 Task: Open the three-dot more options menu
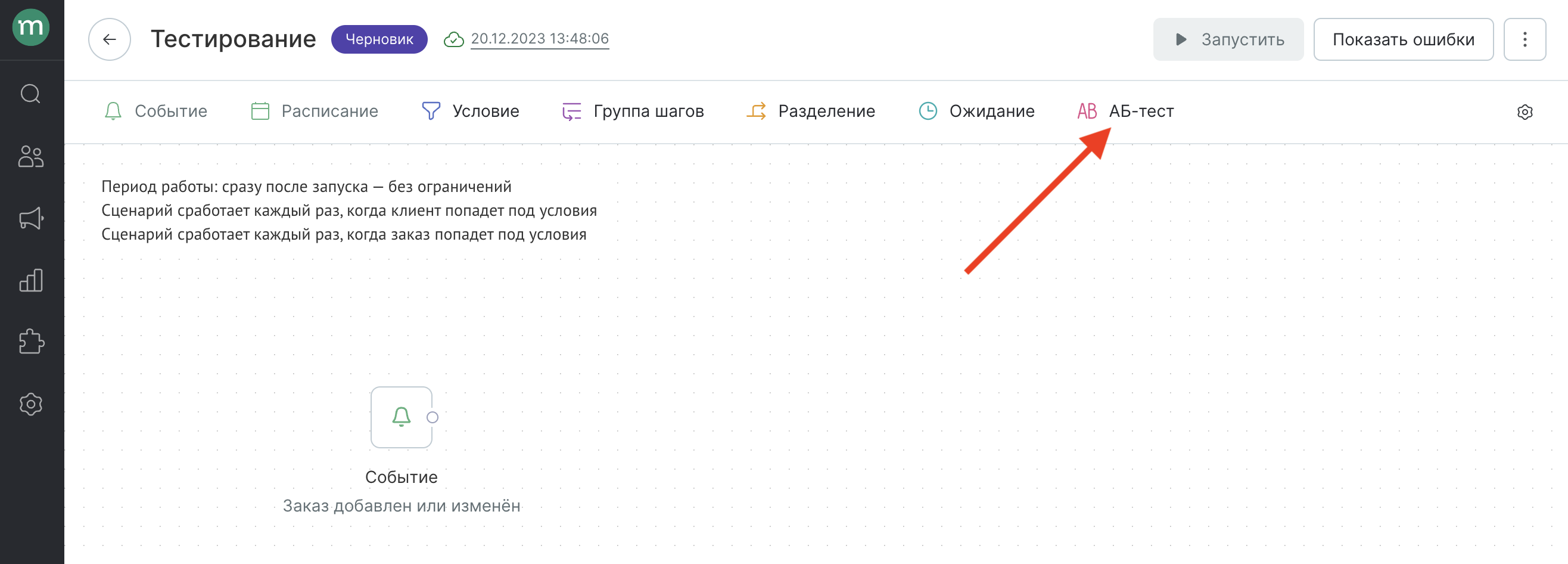[1525, 39]
